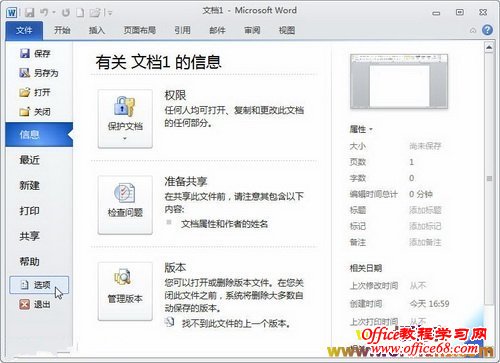Click 退出 to exit Word
The image size is (500, 363).
(35, 304)
